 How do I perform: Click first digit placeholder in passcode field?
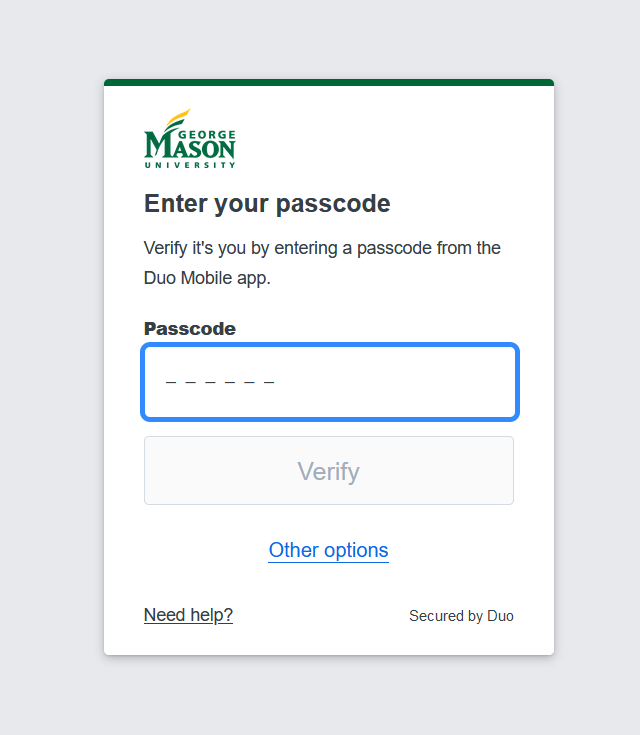[171, 382]
